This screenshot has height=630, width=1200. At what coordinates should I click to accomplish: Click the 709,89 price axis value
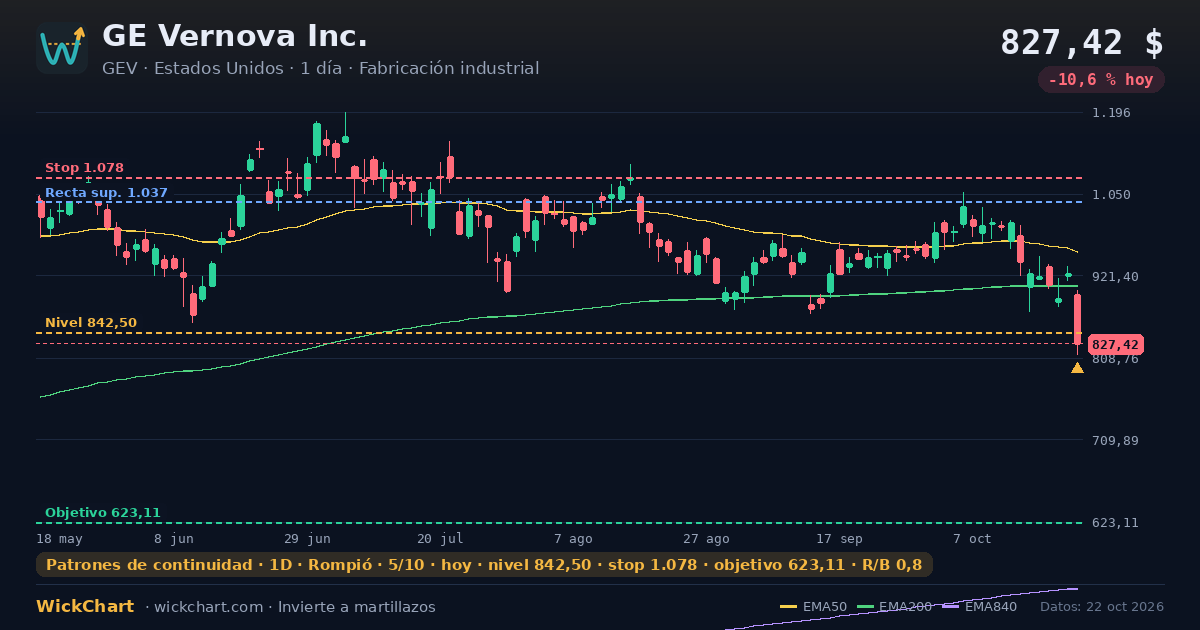pos(1115,440)
